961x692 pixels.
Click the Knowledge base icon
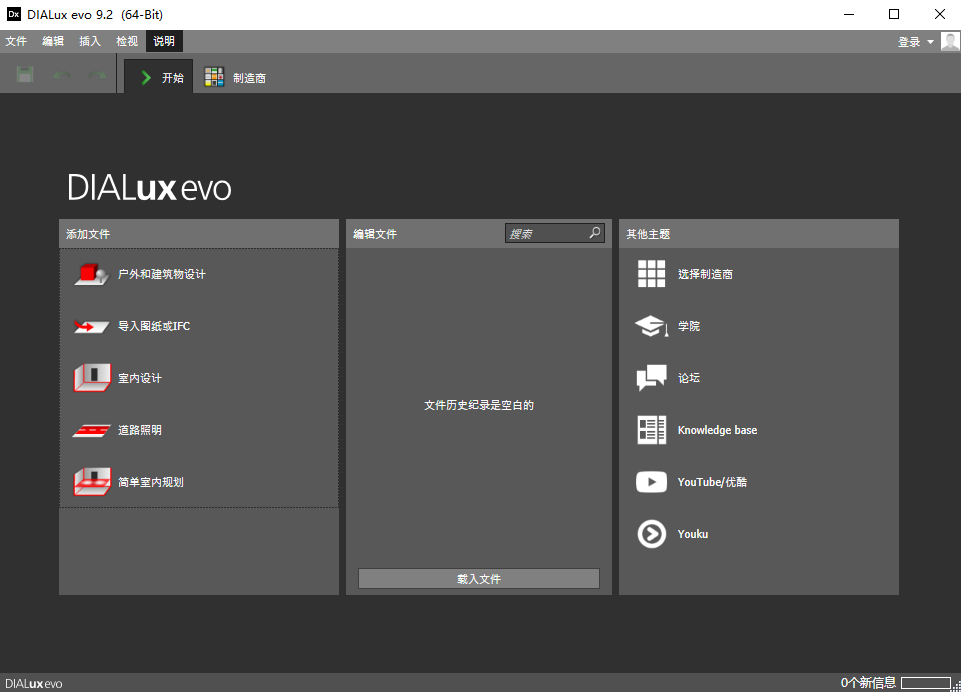tap(651, 430)
